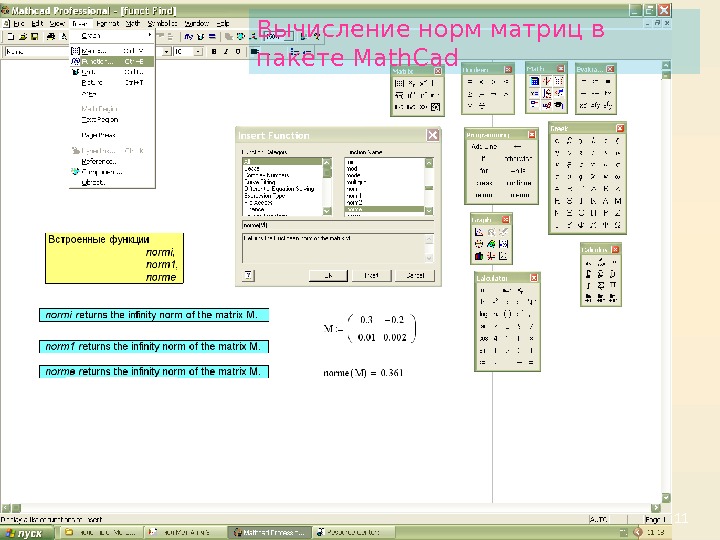The height and width of the screenshot is (540, 720).
Task: Toggle Italic formatting in the format bar
Action: [x=226, y=51]
